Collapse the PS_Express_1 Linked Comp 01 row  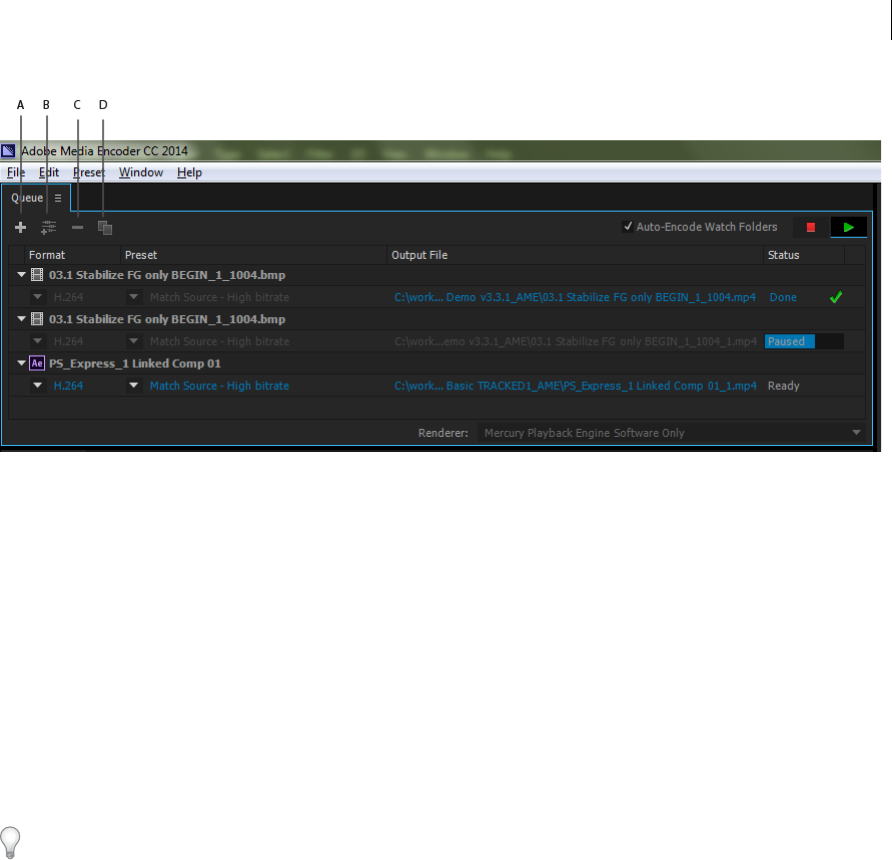(22, 363)
